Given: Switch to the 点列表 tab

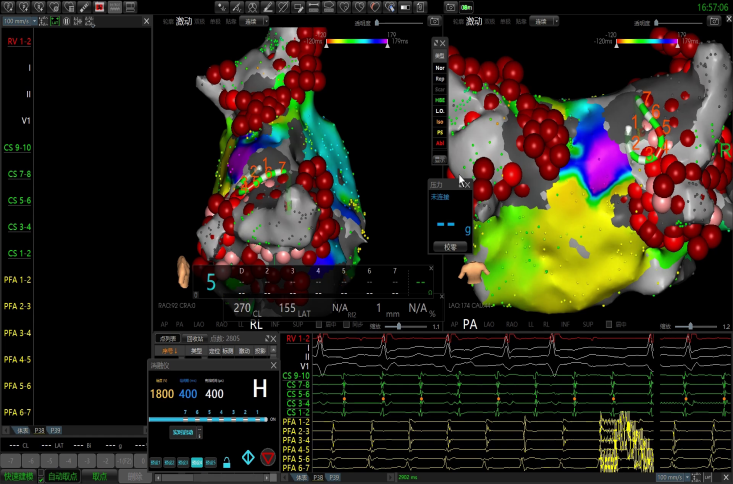Looking at the screenshot, I should (x=168, y=340).
